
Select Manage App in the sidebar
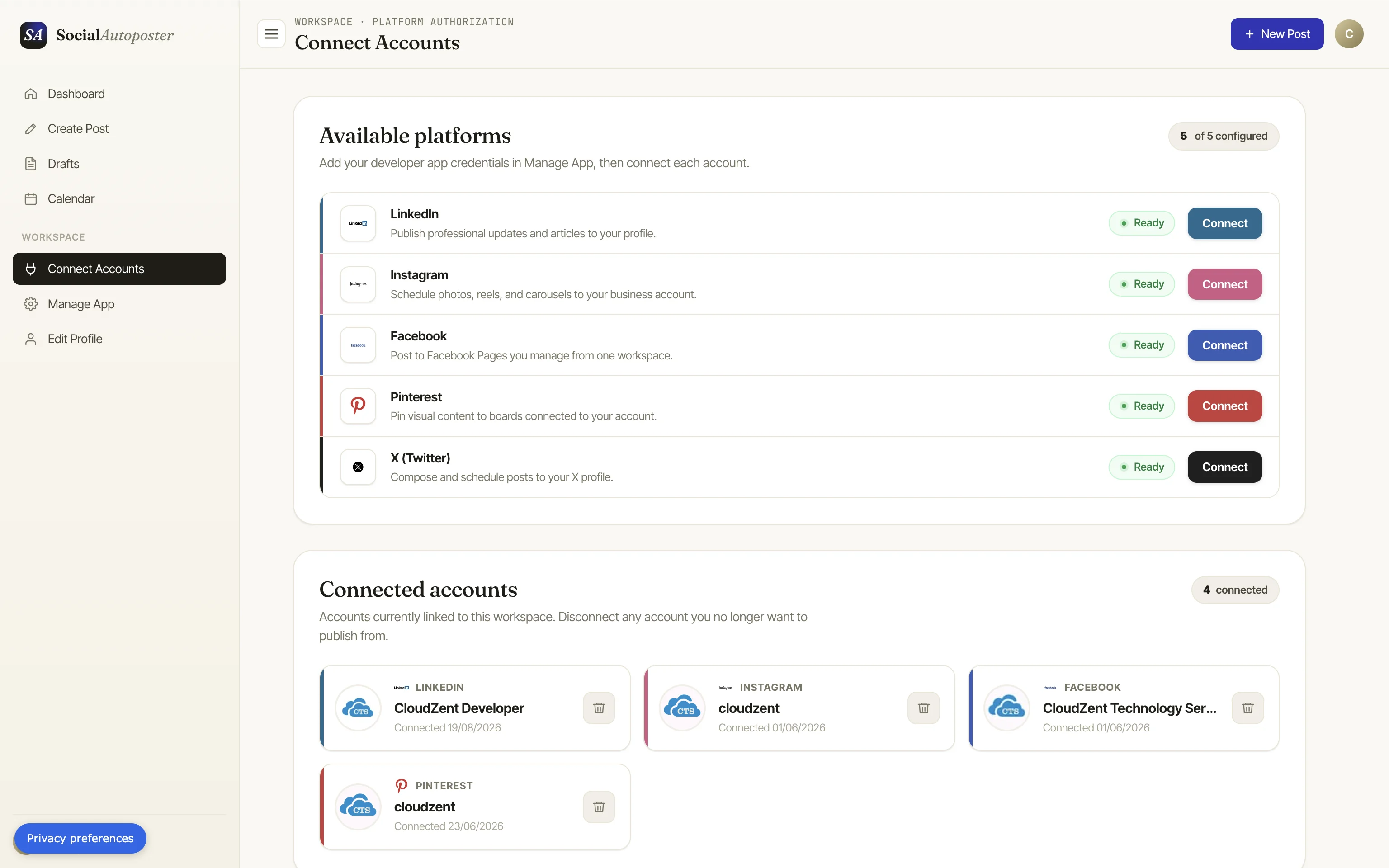click(x=119, y=304)
